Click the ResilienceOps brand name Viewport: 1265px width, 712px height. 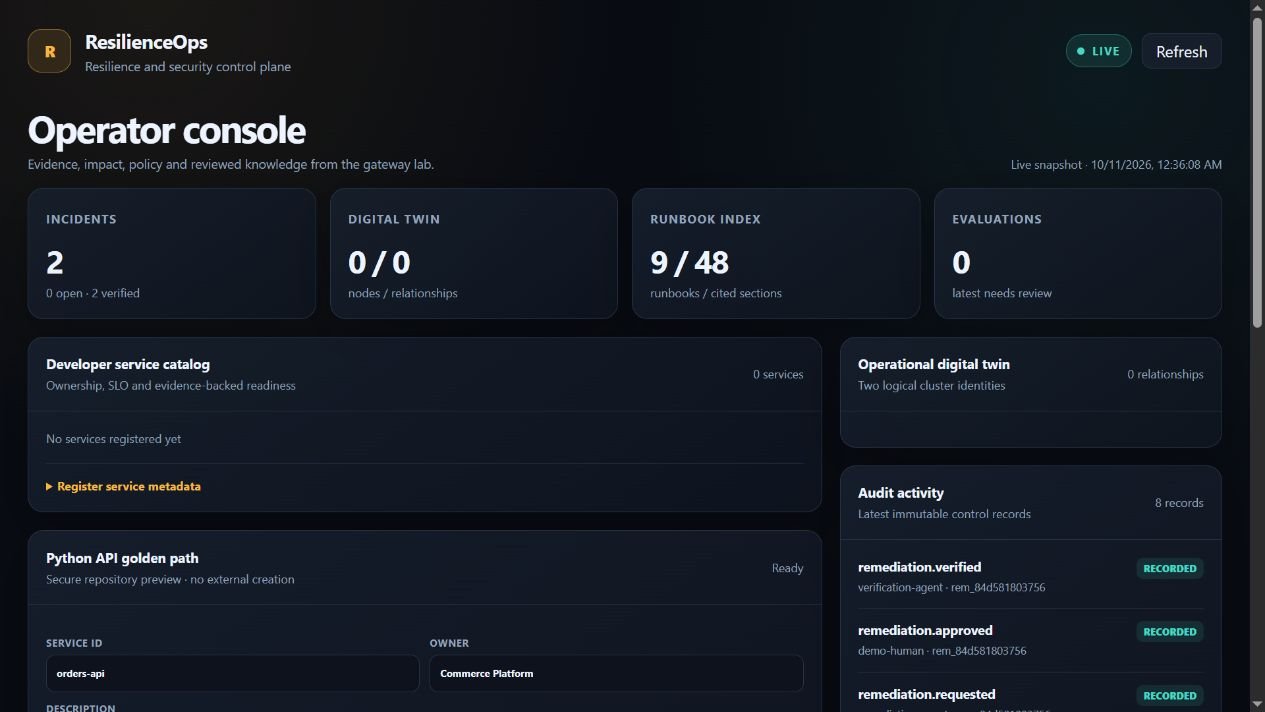pyautogui.click(x=146, y=42)
